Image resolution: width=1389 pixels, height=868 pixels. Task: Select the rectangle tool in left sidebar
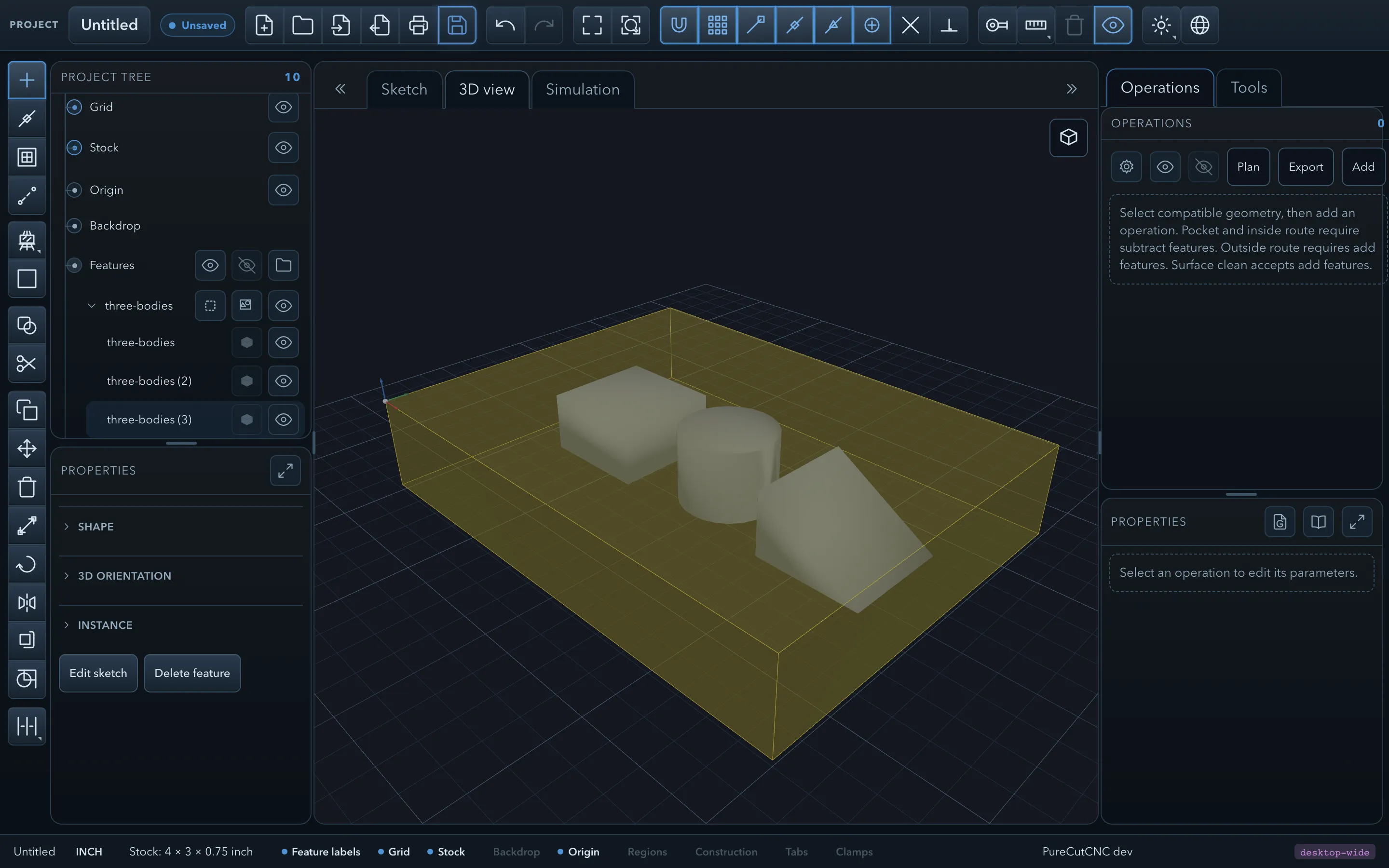point(27,278)
